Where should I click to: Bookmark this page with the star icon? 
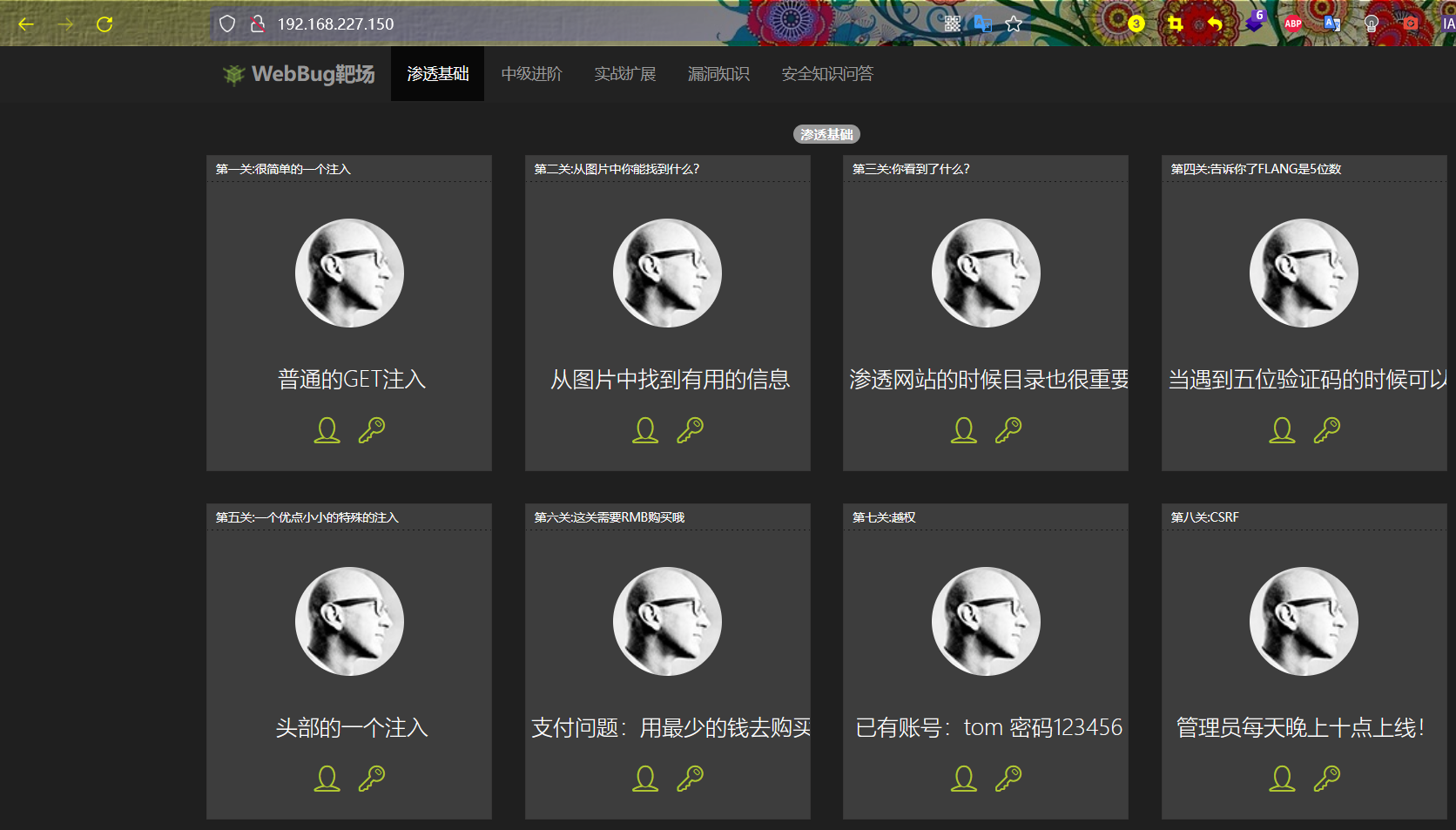(x=1014, y=24)
